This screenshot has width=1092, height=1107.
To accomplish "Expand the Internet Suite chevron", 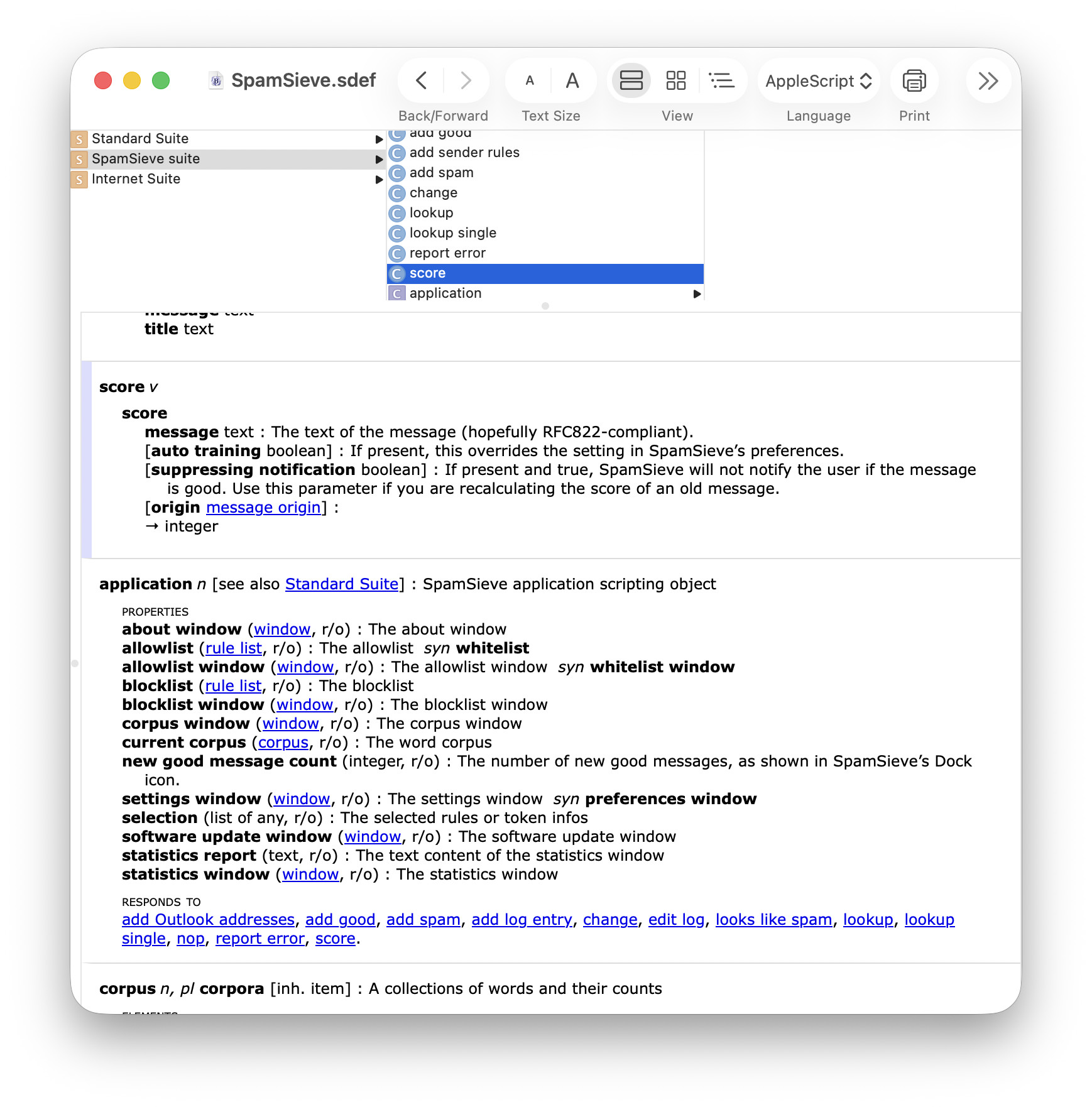I will pos(379,179).
